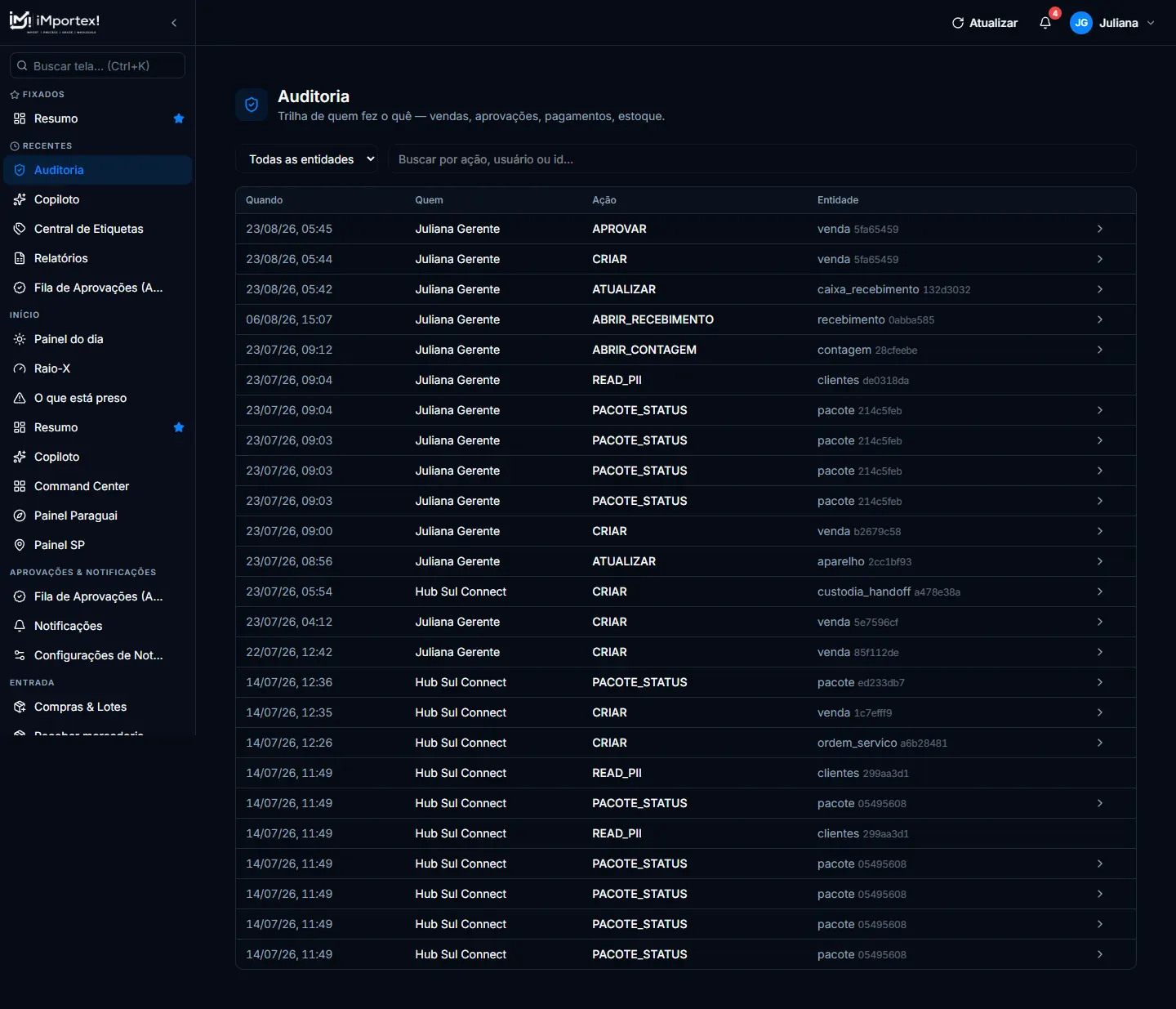Image resolution: width=1176 pixels, height=1009 pixels.
Task: Click the Painel SP location pin icon
Action: click(x=20, y=545)
